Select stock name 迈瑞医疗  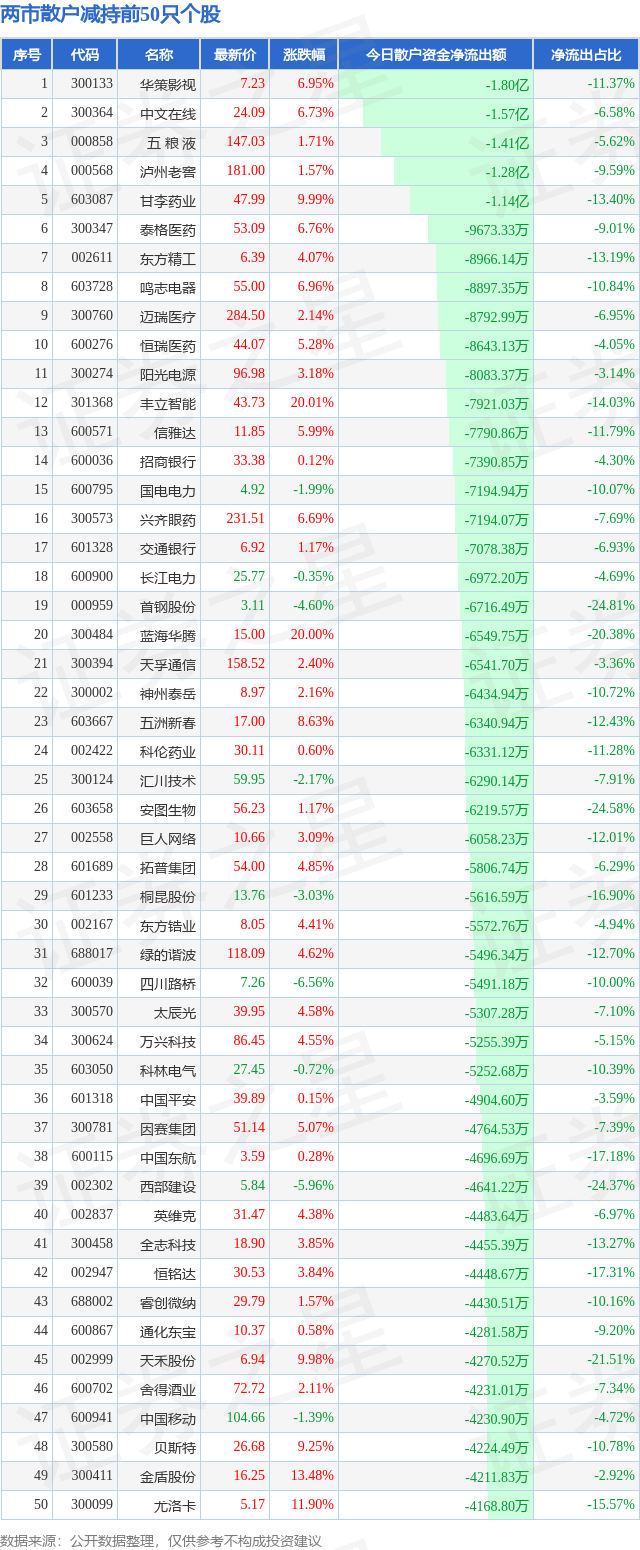(168, 317)
